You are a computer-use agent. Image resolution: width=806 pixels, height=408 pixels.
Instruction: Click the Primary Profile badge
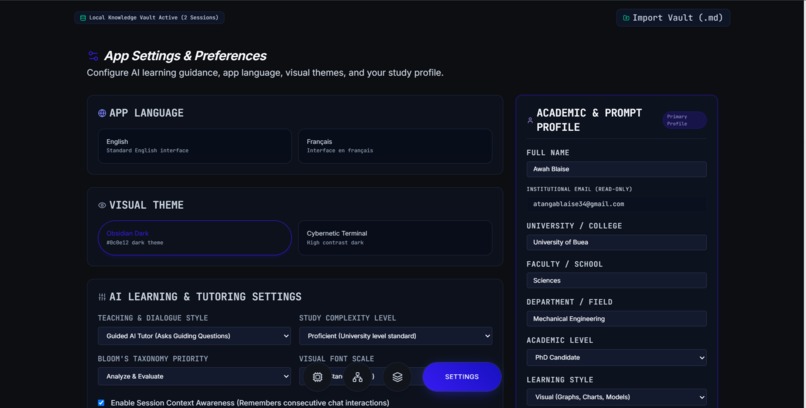pyautogui.click(x=684, y=120)
